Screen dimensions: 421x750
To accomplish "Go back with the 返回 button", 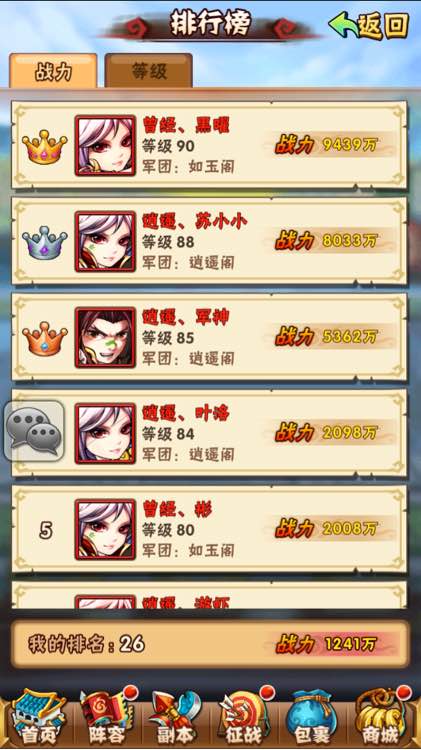I will [368, 25].
